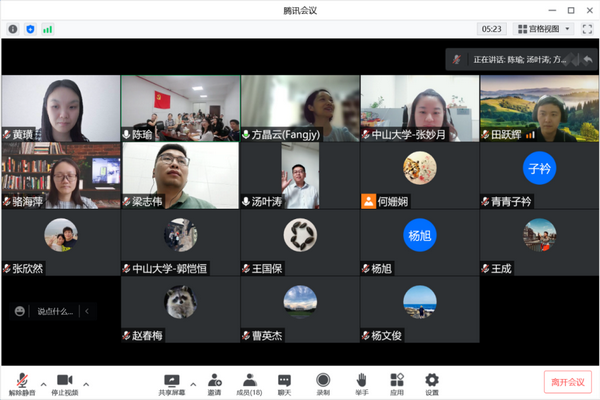Unmute microphone (解除静音)
This screenshot has height=400, width=600.
[x=22, y=384]
